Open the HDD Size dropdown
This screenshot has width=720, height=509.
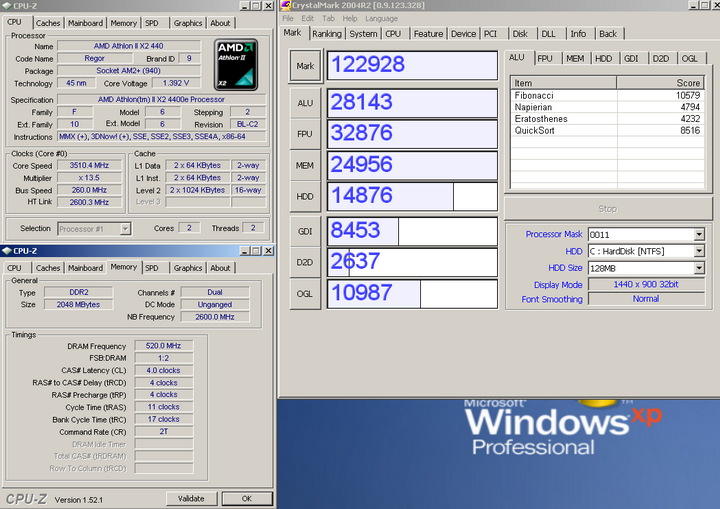point(699,268)
